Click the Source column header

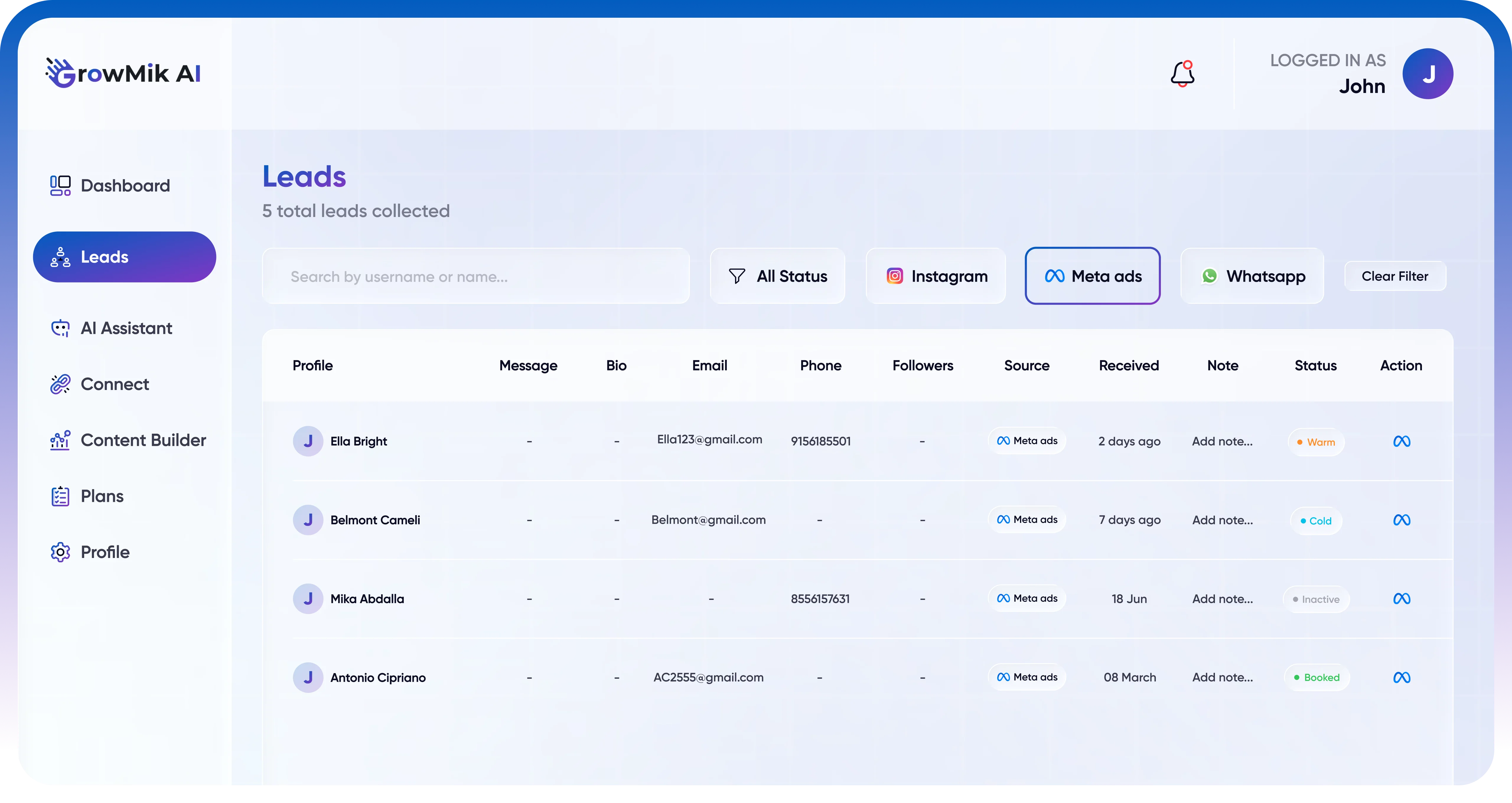pyautogui.click(x=1027, y=366)
